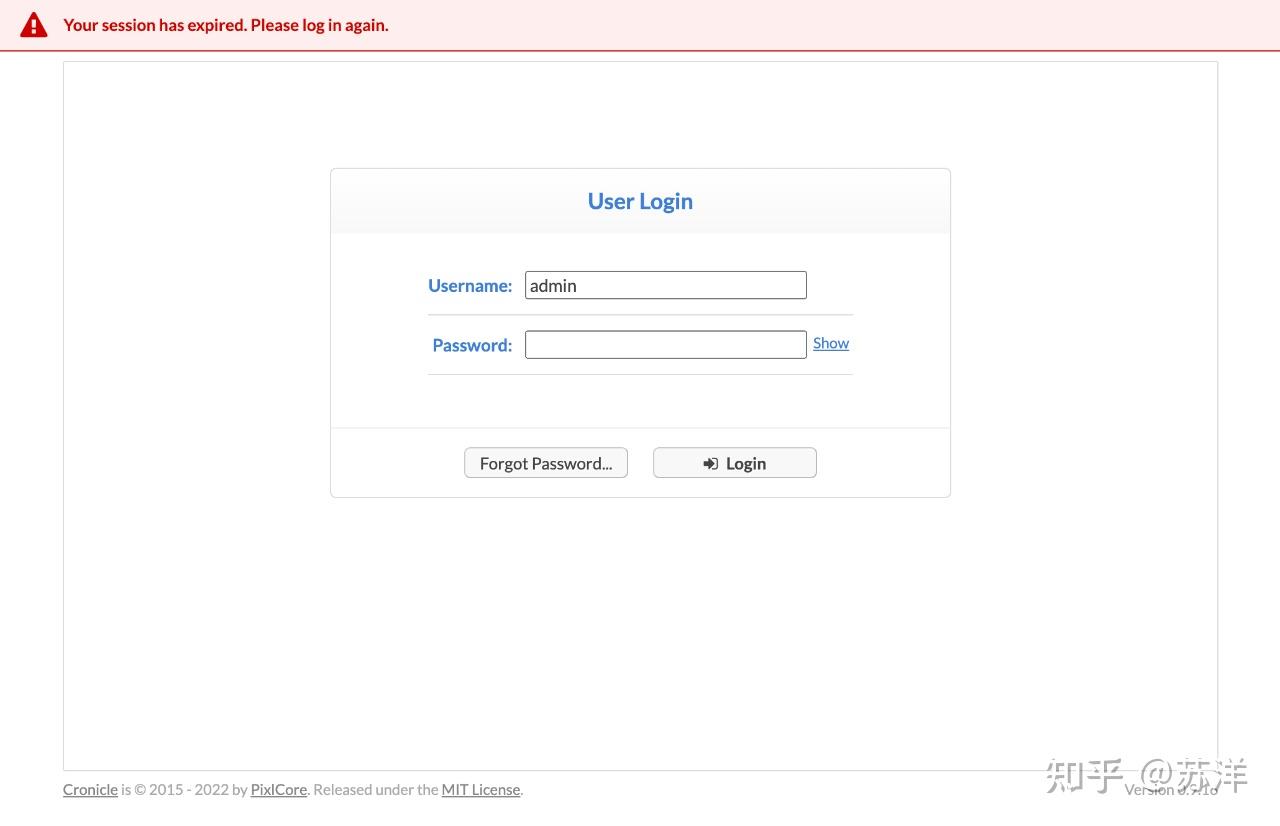Click the Username label
Image resolution: width=1280 pixels, height=826 pixels.
pos(470,285)
